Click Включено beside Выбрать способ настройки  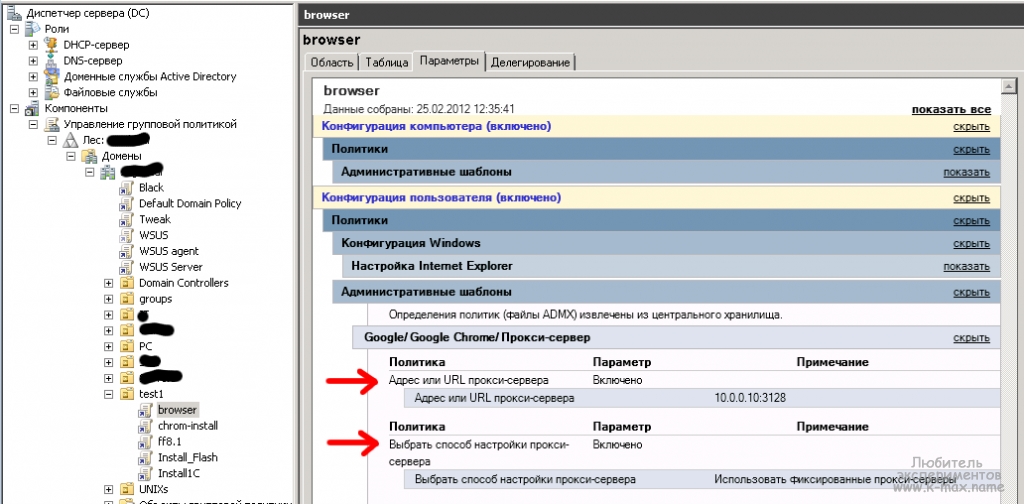coord(617,445)
